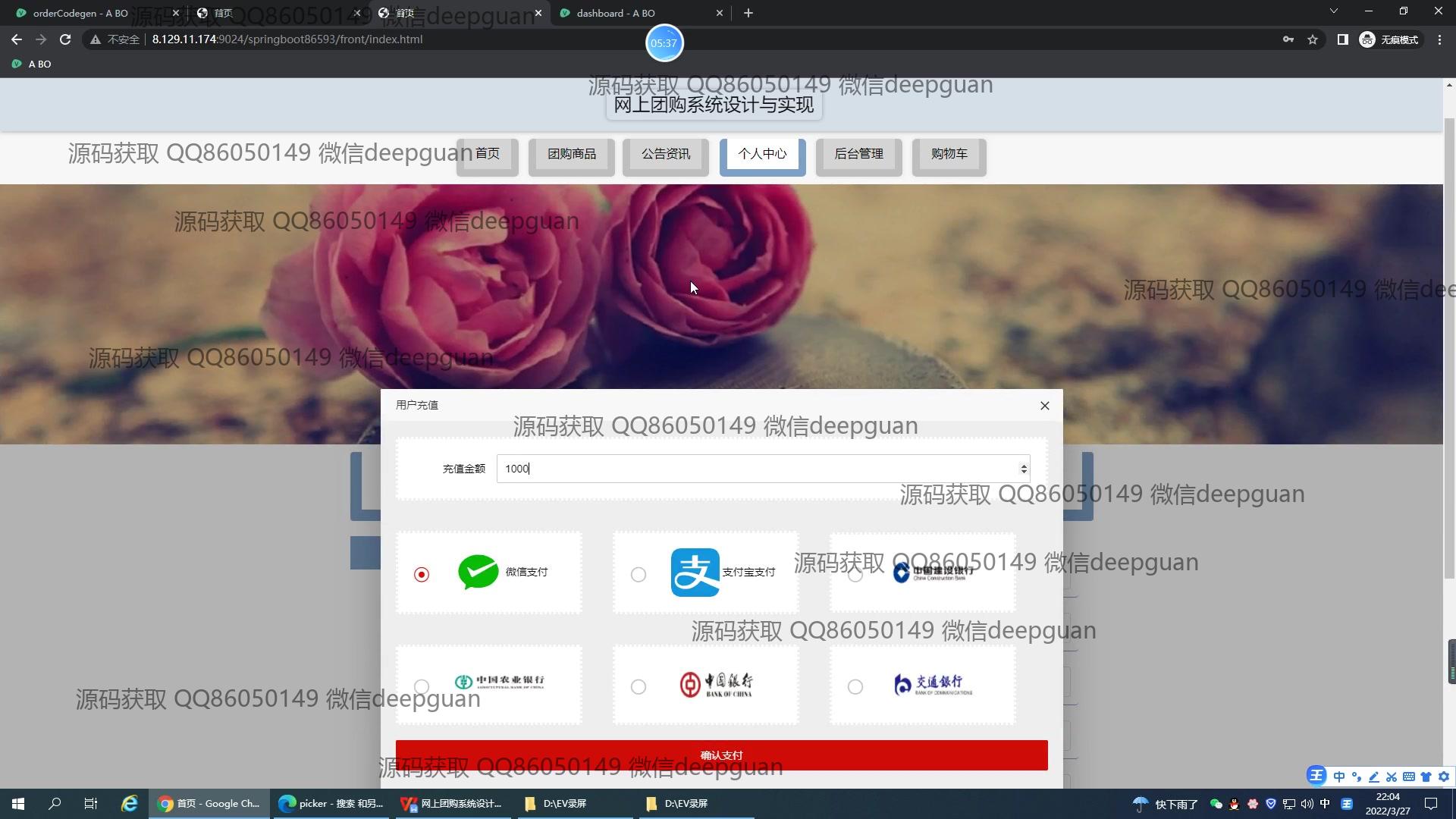
Task: Bookmark this page with star icon
Action: tap(1313, 39)
